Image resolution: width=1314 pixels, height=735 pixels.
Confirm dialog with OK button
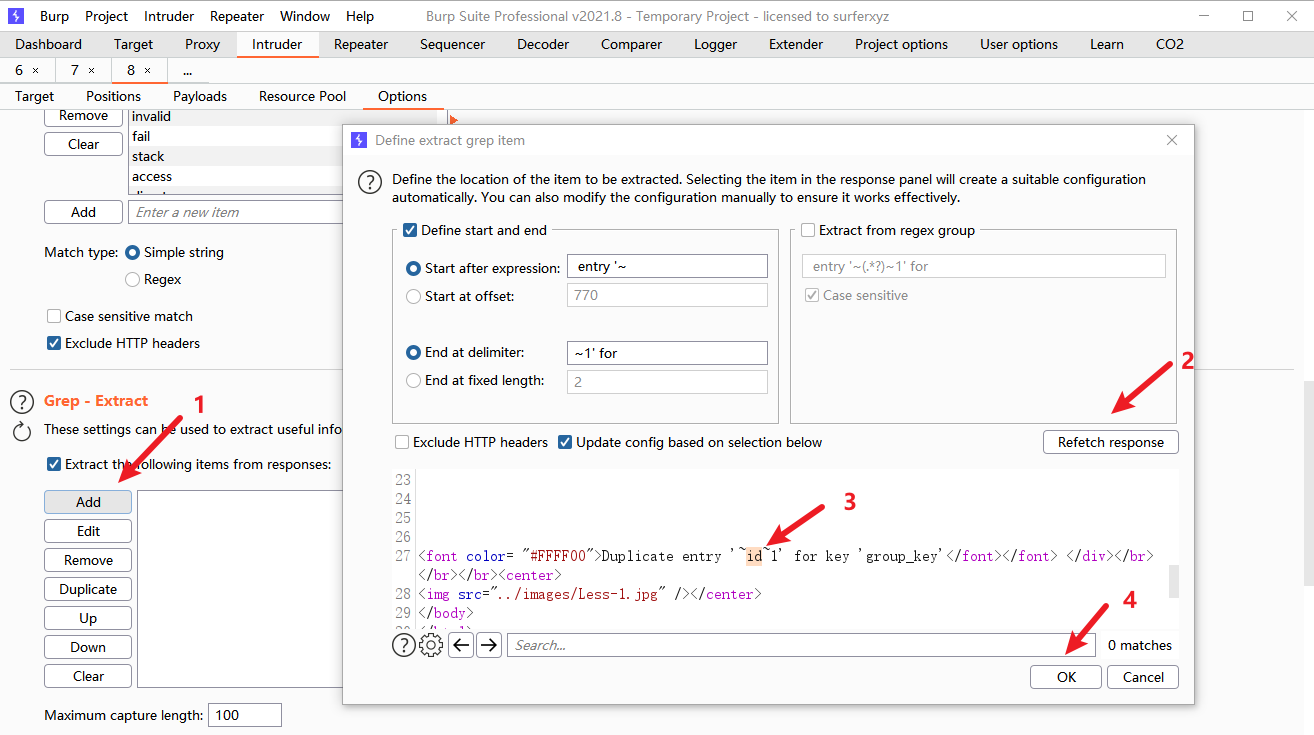point(1066,677)
